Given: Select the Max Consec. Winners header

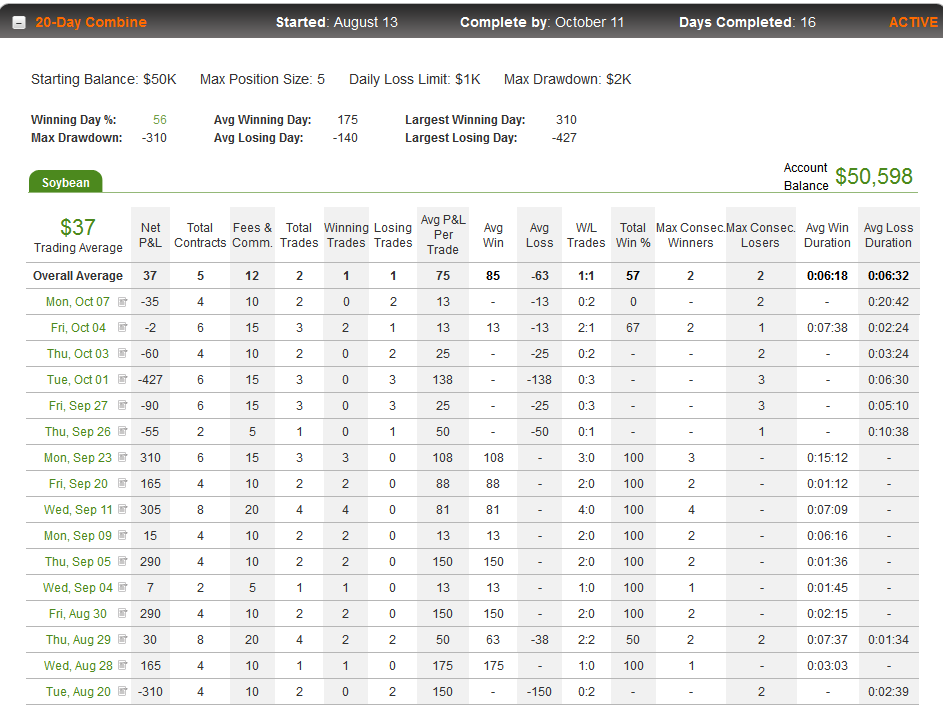Looking at the screenshot, I should coord(690,235).
